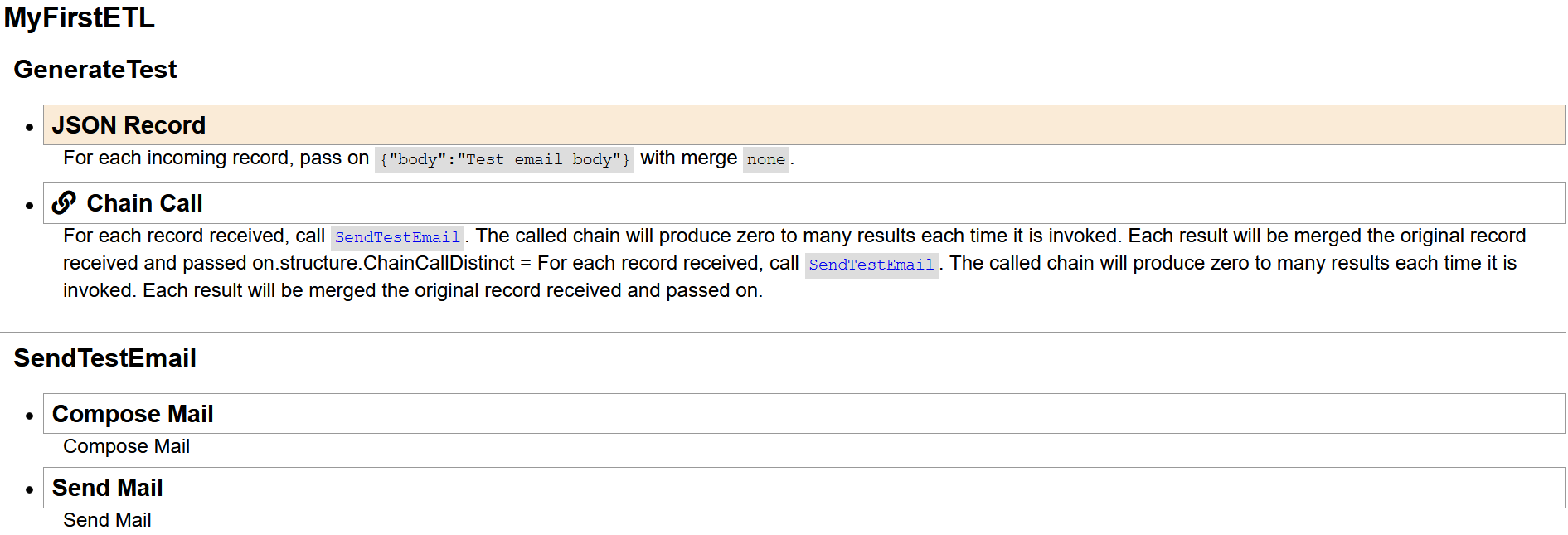Viewport: 1568px width, 535px height.
Task: Click the Chain Call step title text
Action: click(x=144, y=203)
